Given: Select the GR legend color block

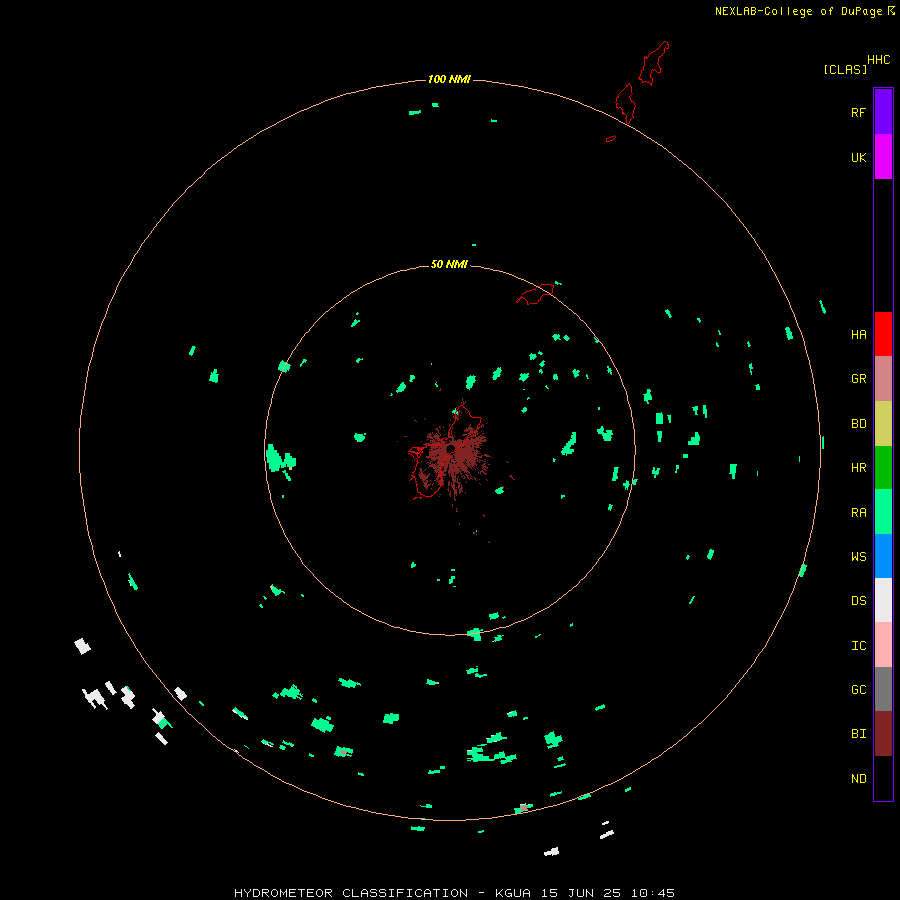Looking at the screenshot, I should 883,379.
